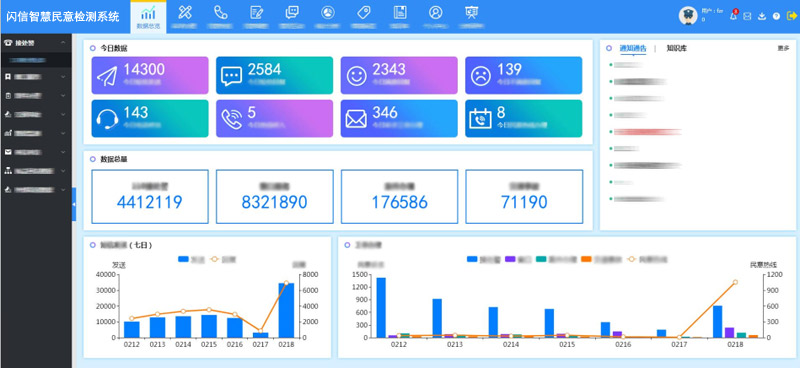
Task: Click the 176586 total box
Action: [399, 197]
